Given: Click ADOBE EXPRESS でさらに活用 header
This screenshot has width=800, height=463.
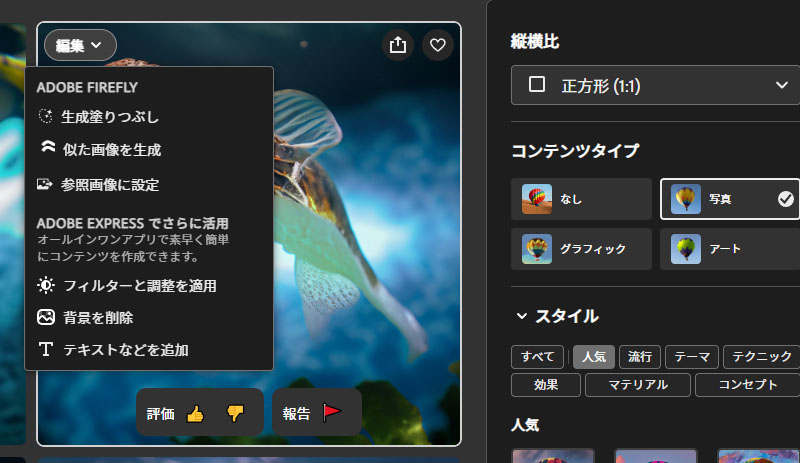Looking at the screenshot, I should [x=133, y=224].
